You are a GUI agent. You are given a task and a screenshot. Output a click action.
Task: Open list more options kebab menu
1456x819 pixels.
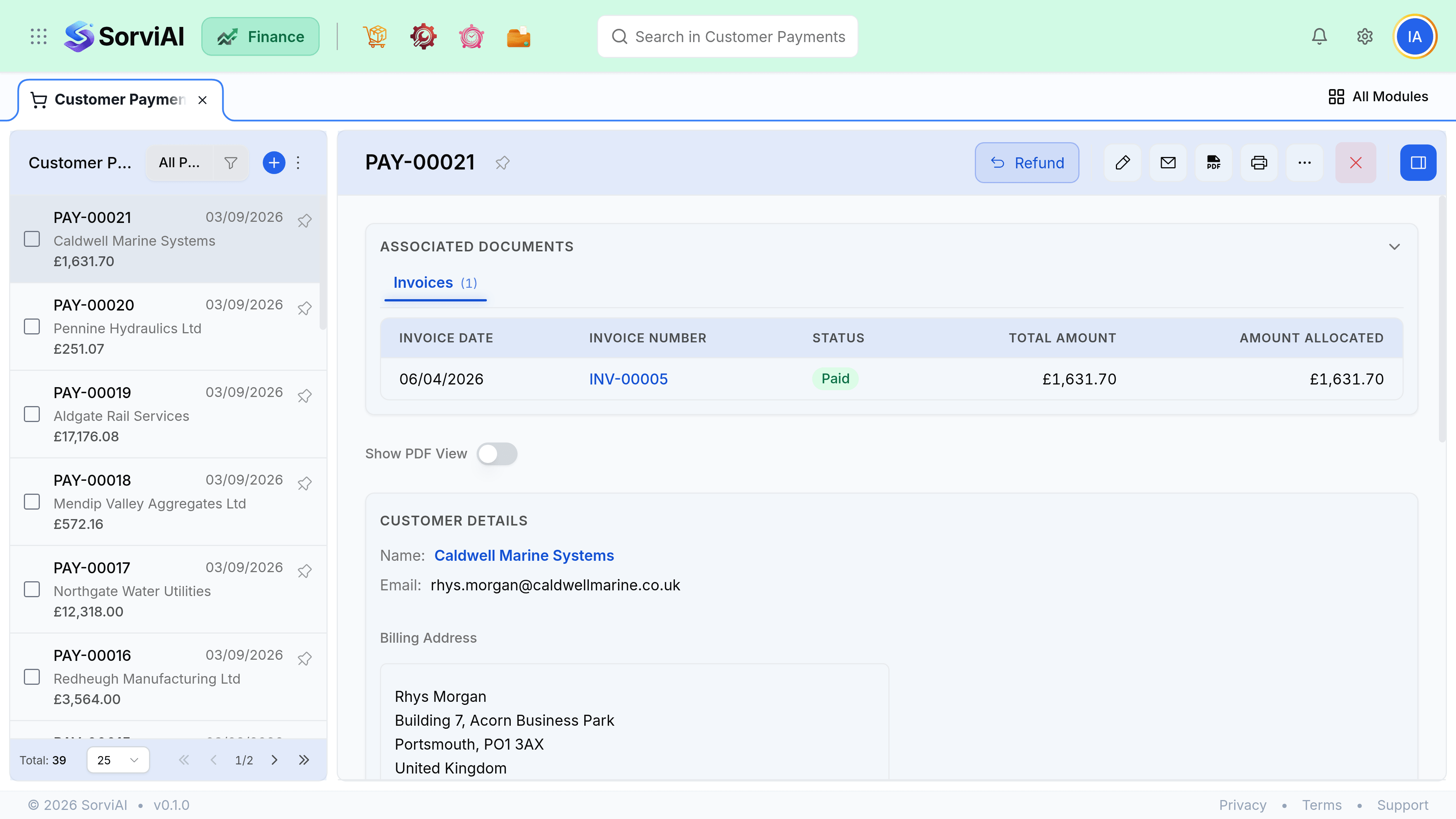[298, 163]
